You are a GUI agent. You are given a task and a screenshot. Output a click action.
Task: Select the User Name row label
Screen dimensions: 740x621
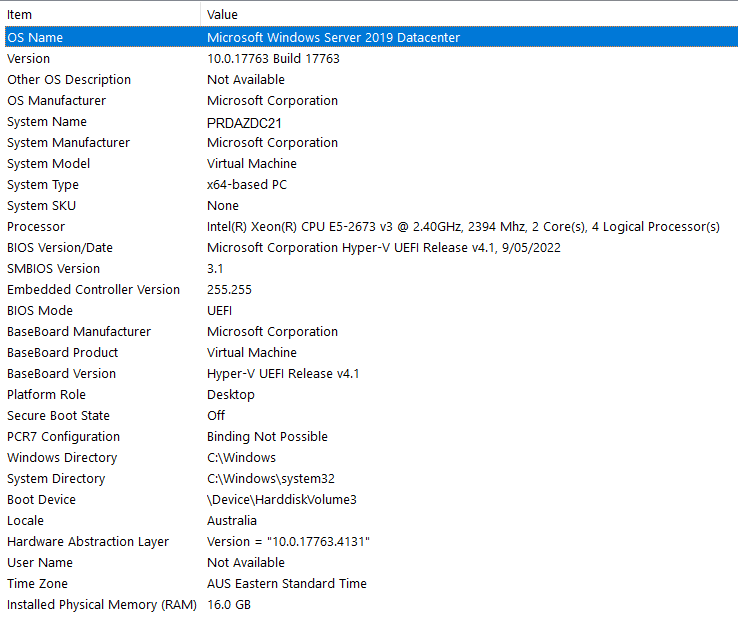coord(40,562)
